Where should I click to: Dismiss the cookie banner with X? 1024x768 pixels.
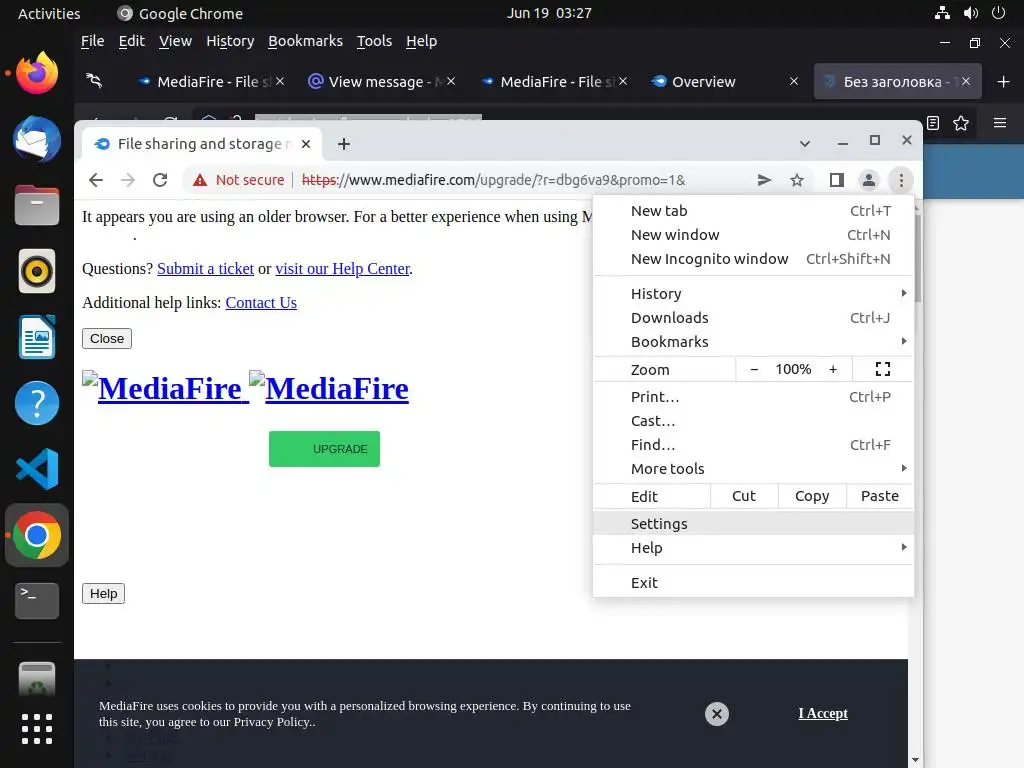coord(716,714)
